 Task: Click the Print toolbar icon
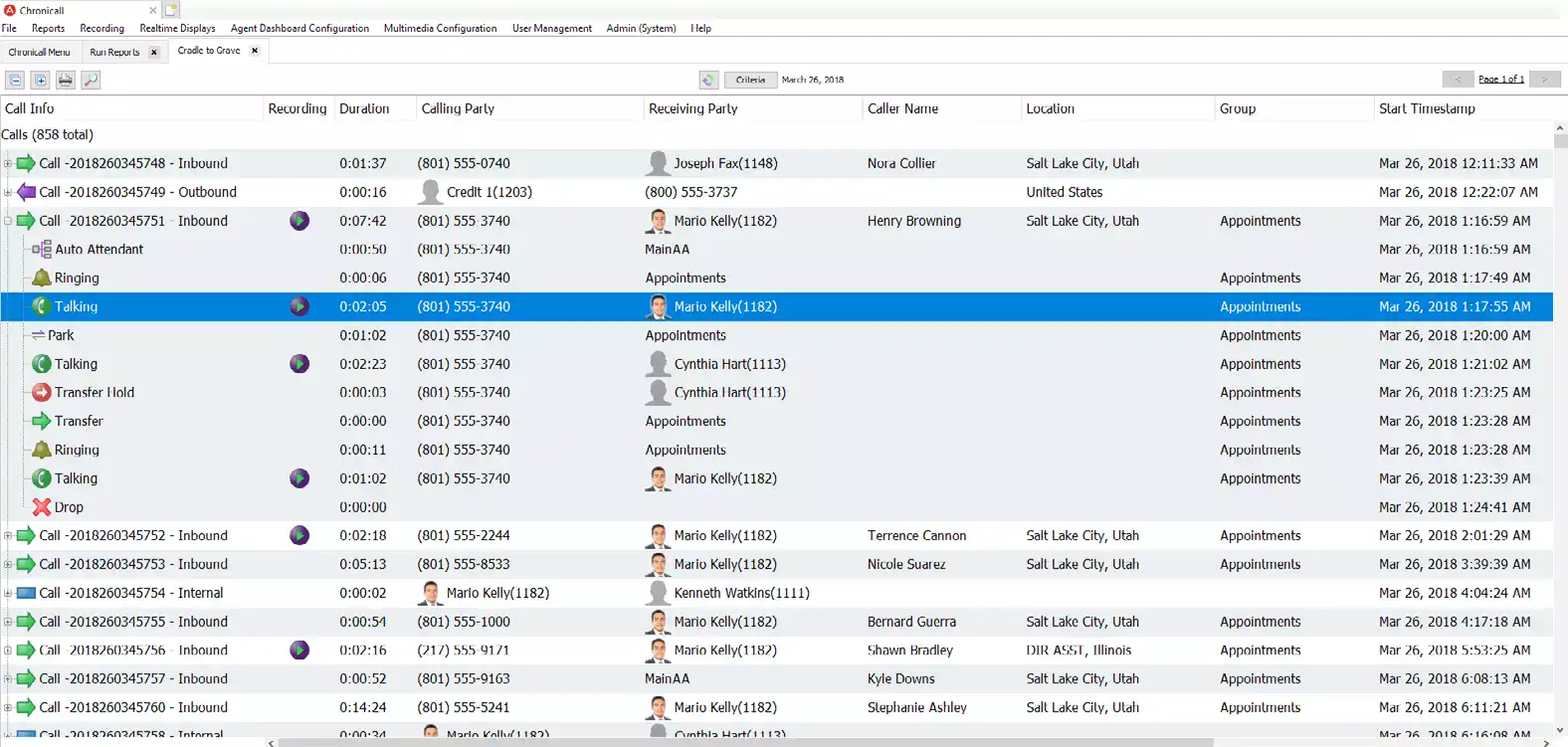point(66,80)
